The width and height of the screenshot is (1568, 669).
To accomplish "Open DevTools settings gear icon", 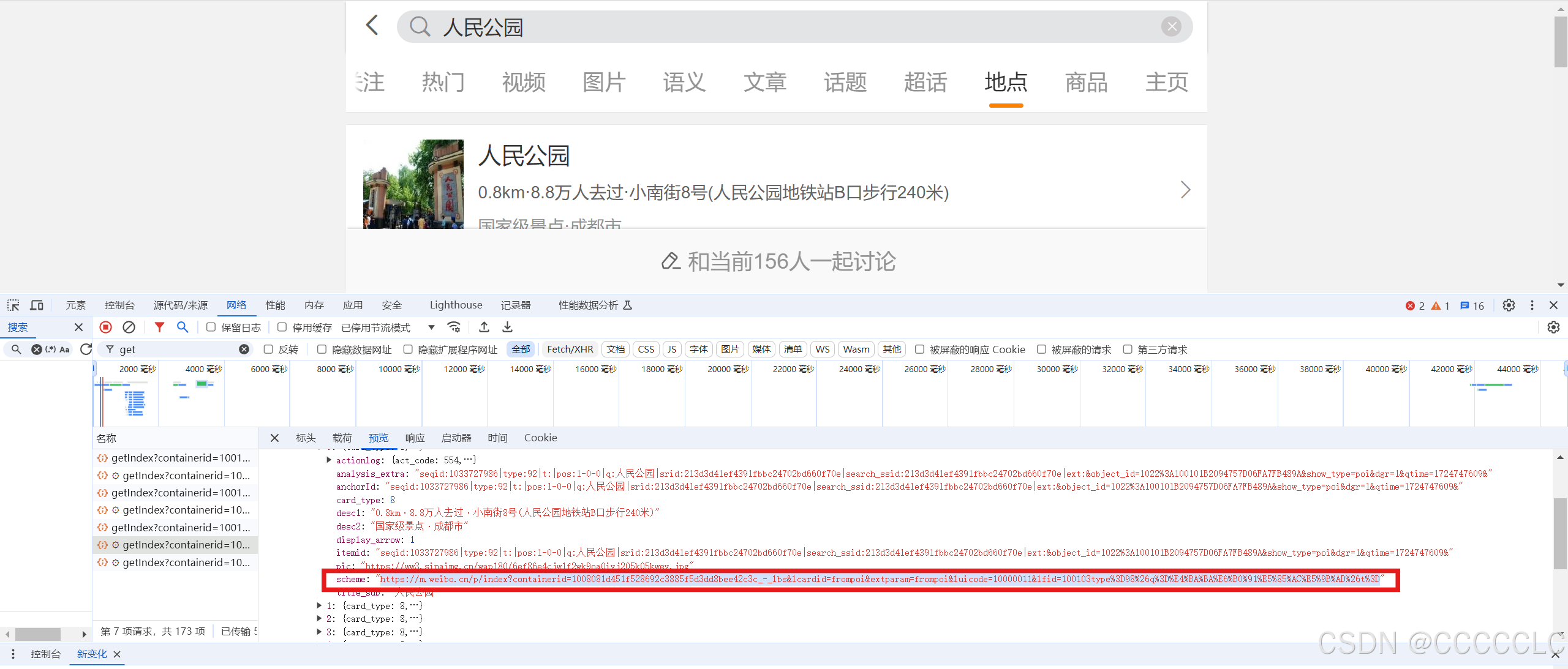I will coord(1509,305).
